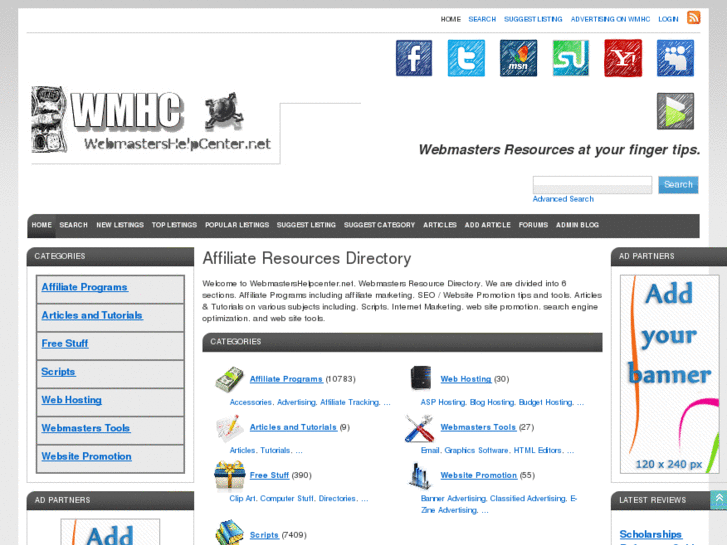This screenshot has height=545, width=727.
Task: Click the books icon for Scripts
Action: tap(230, 532)
